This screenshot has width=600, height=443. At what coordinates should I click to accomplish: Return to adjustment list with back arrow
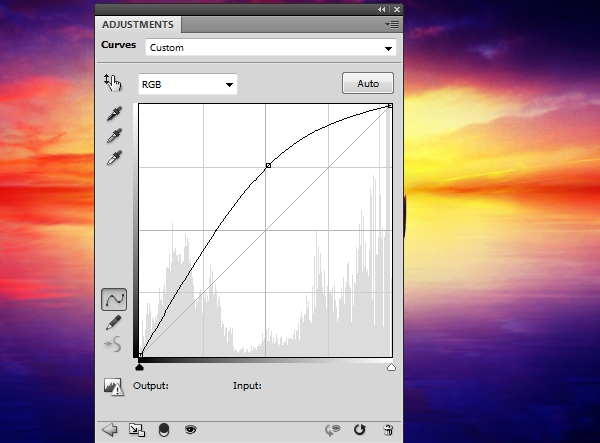tap(109, 430)
